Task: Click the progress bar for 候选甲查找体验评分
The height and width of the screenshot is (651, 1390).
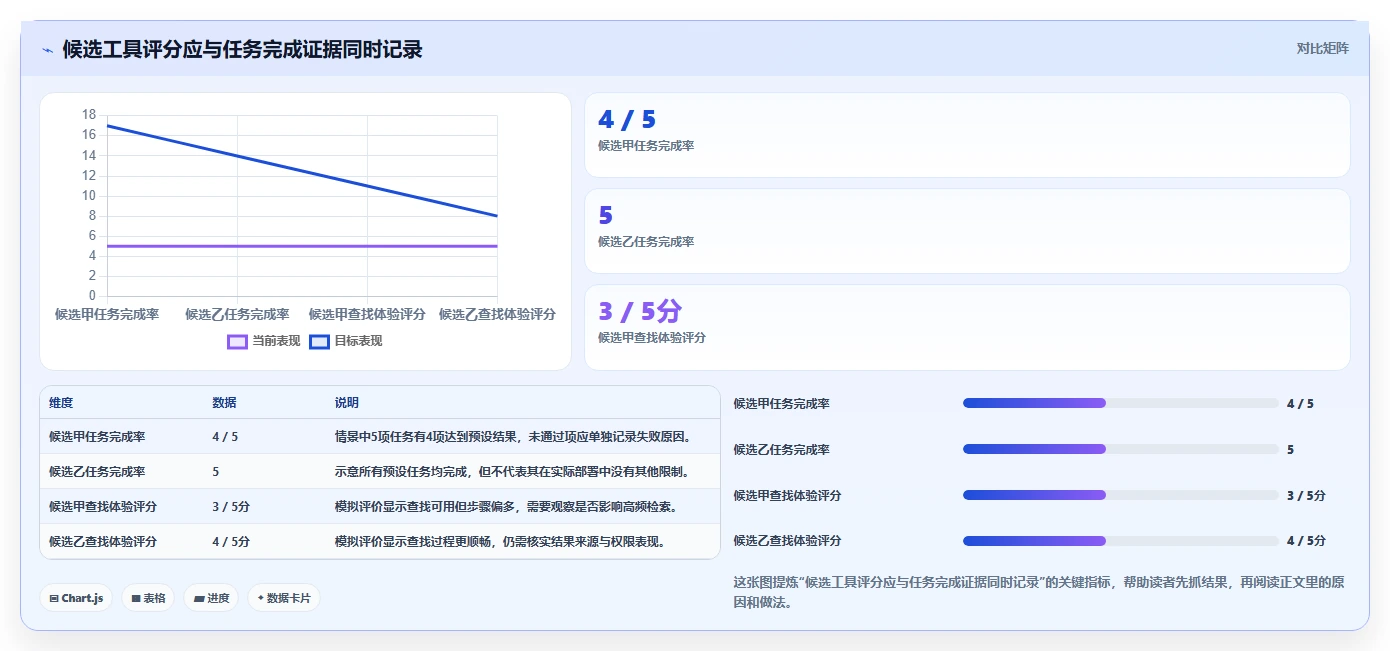Action: tap(1120, 495)
